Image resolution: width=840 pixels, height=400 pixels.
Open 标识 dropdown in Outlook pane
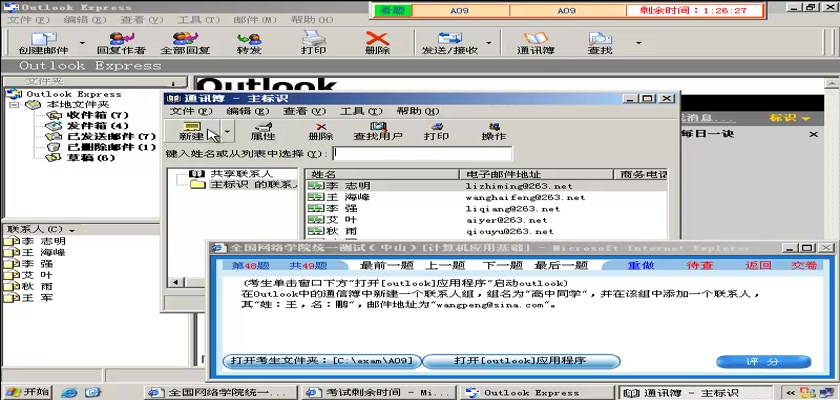point(790,118)
